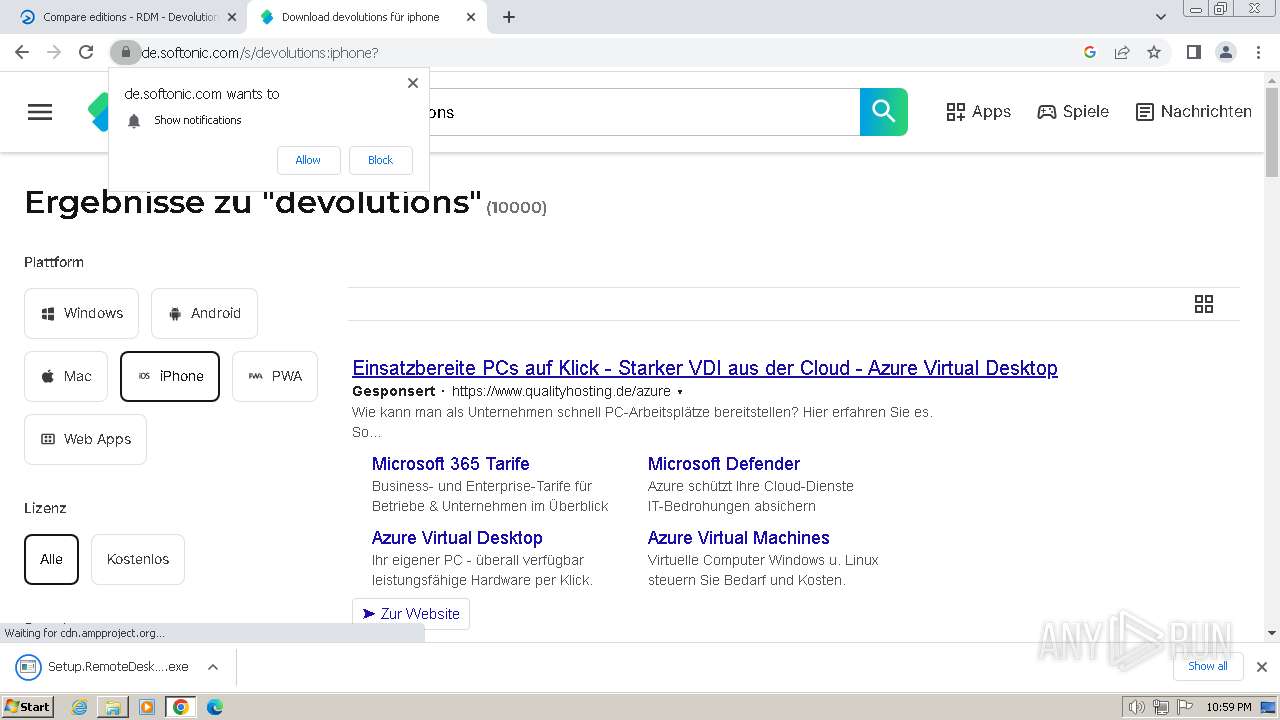Select the Alle license filter

[51, 559]
